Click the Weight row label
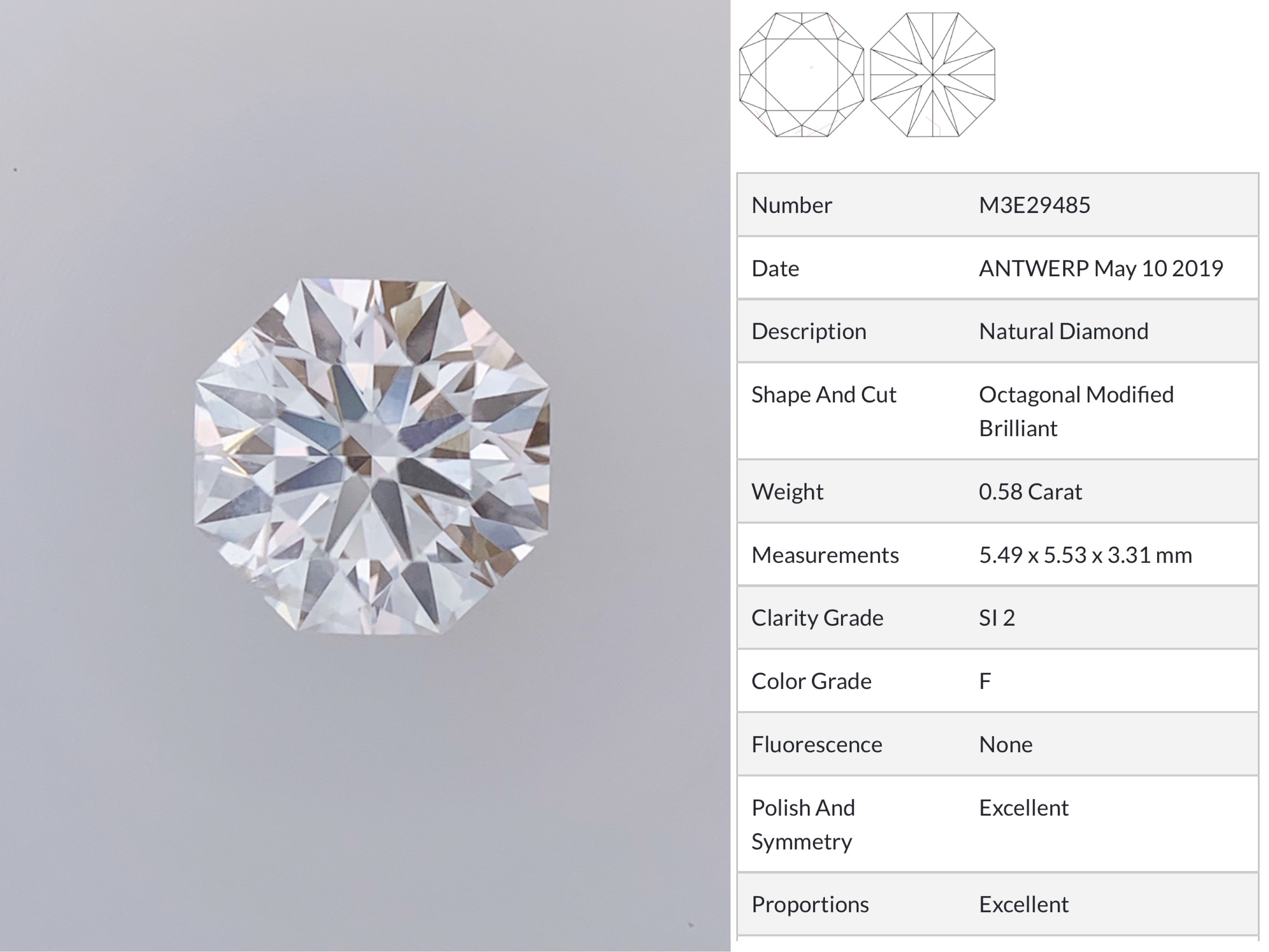 [787, 492]
